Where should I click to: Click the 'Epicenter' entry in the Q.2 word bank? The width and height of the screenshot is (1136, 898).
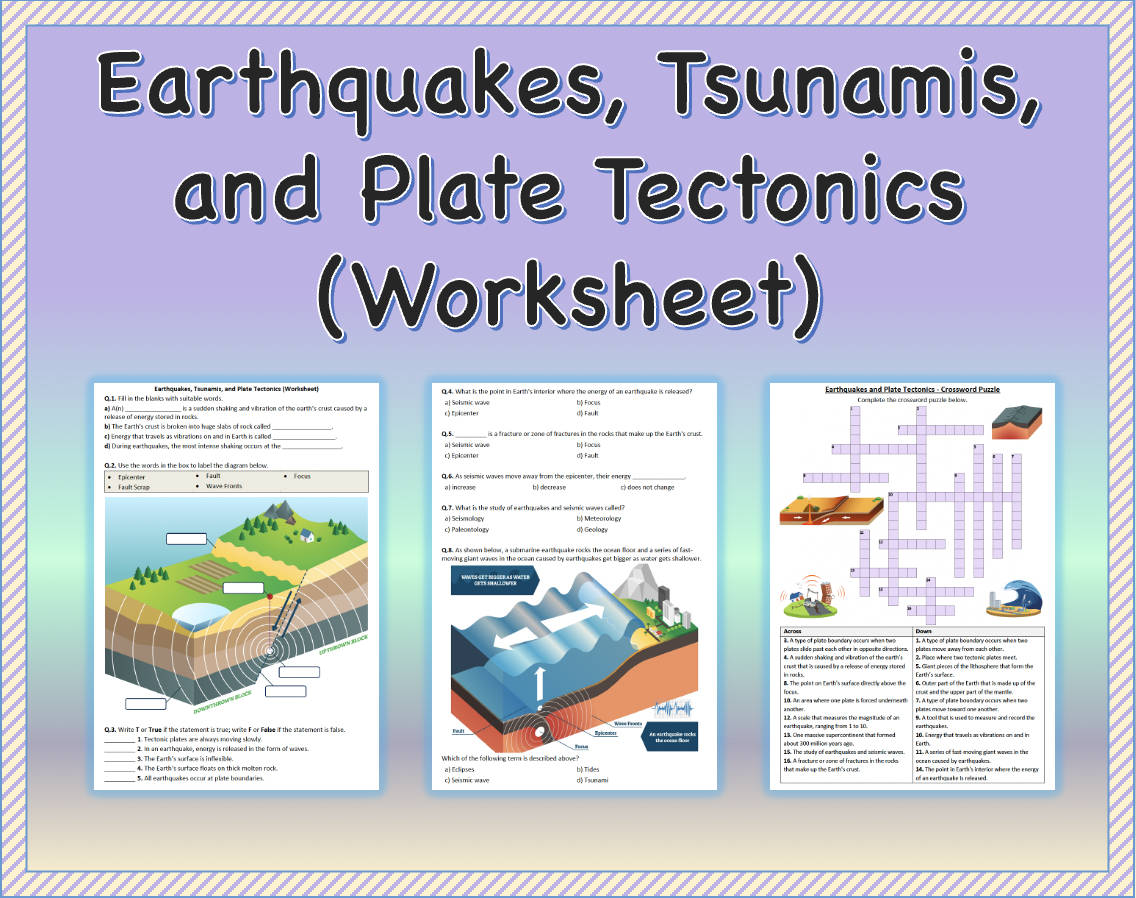130,477
